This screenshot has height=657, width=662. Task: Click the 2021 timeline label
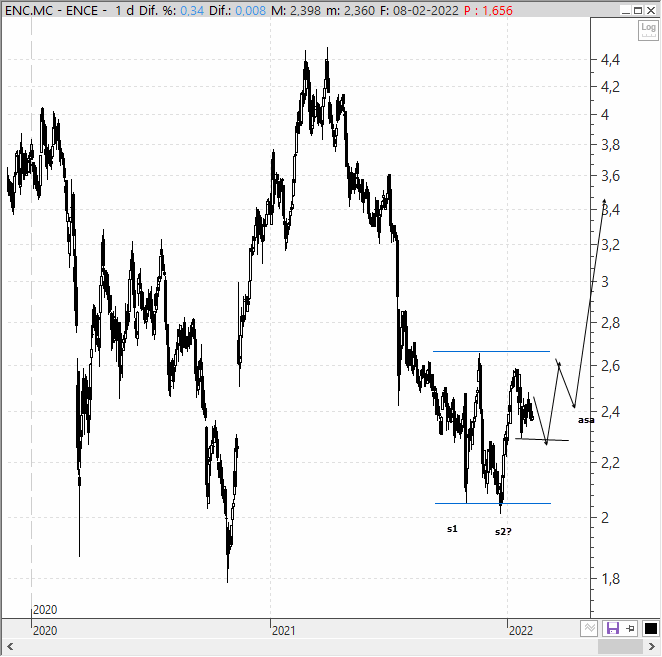pos(283,630)
